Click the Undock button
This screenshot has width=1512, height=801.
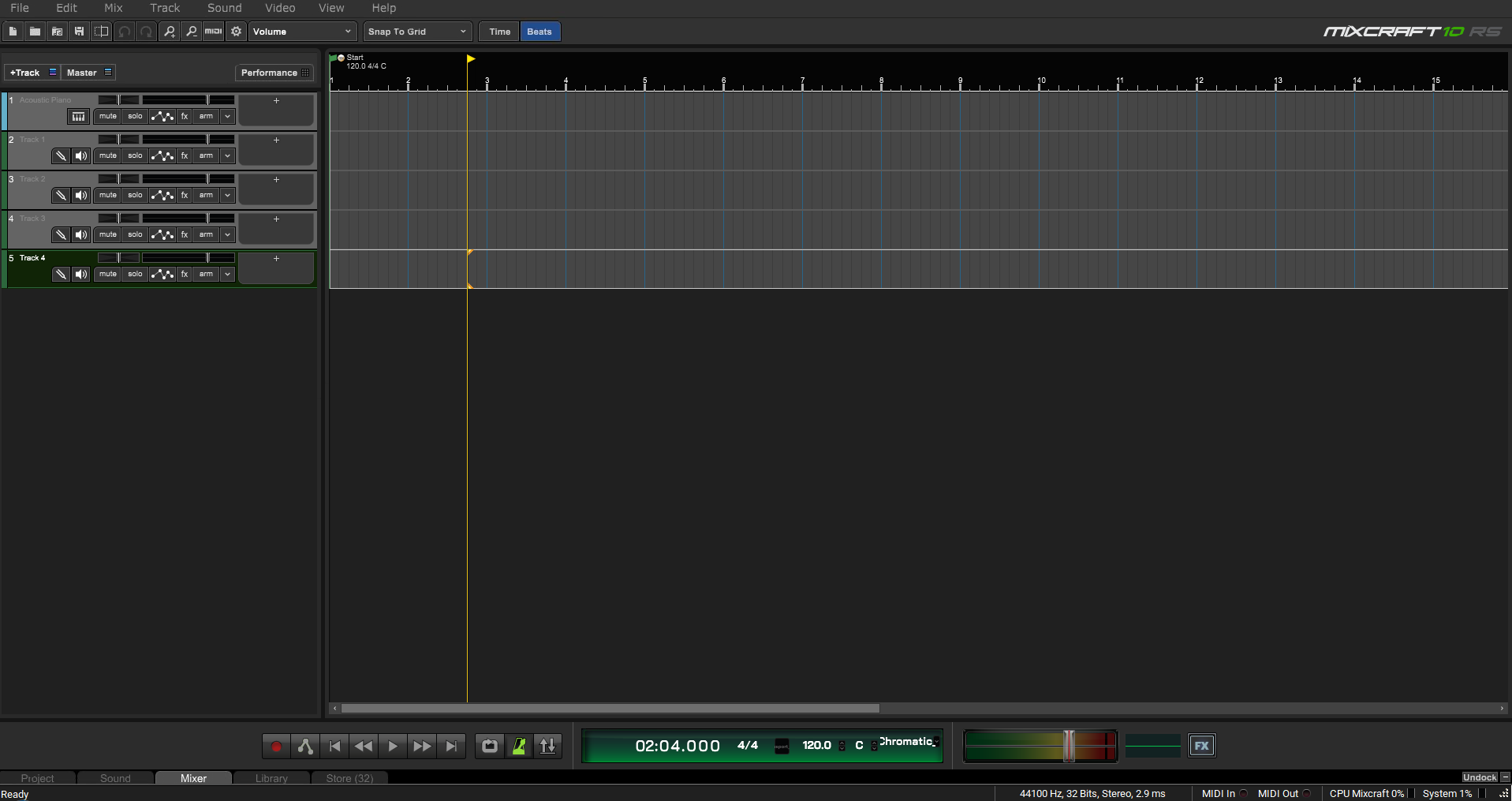click(1480, 777)
